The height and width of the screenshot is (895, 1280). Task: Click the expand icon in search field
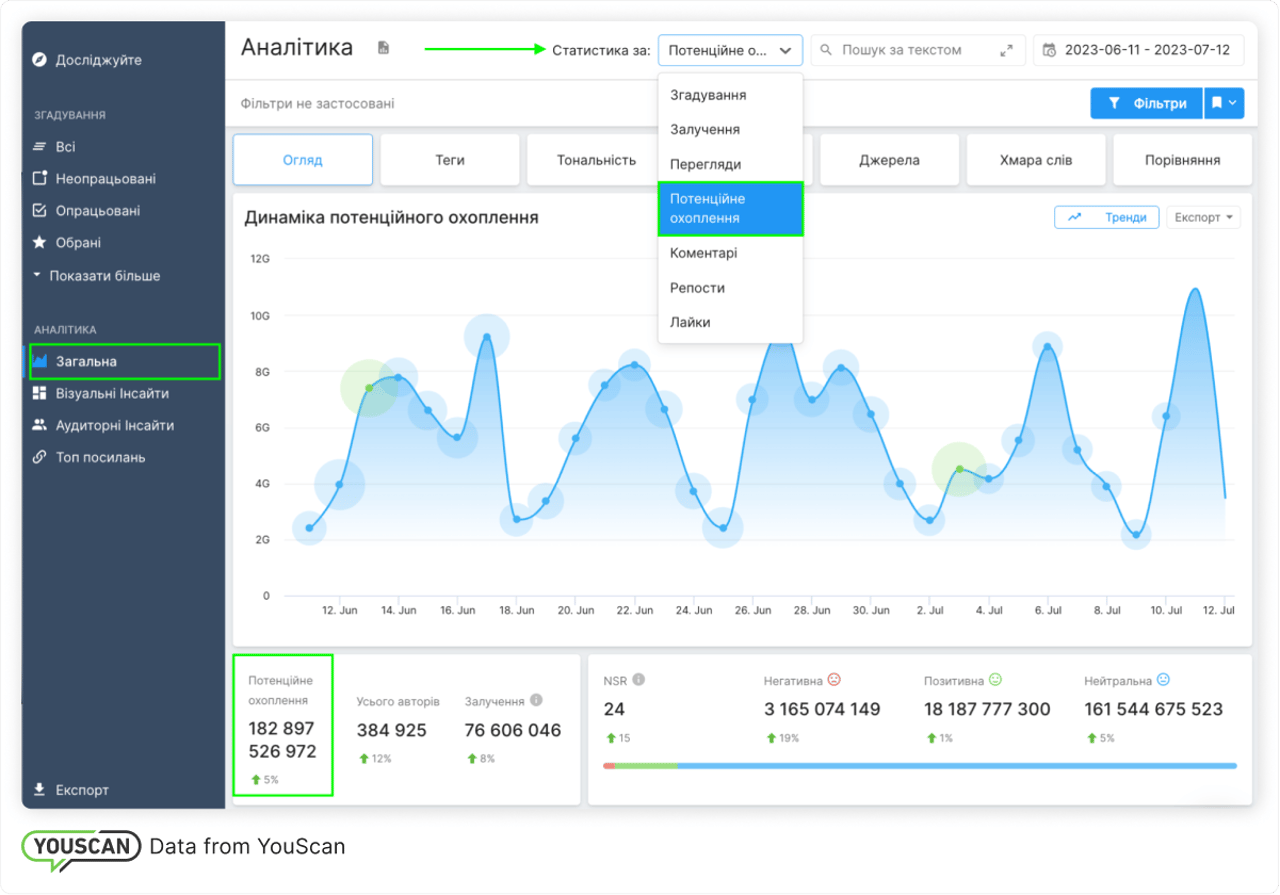(x=1006, y=50)
